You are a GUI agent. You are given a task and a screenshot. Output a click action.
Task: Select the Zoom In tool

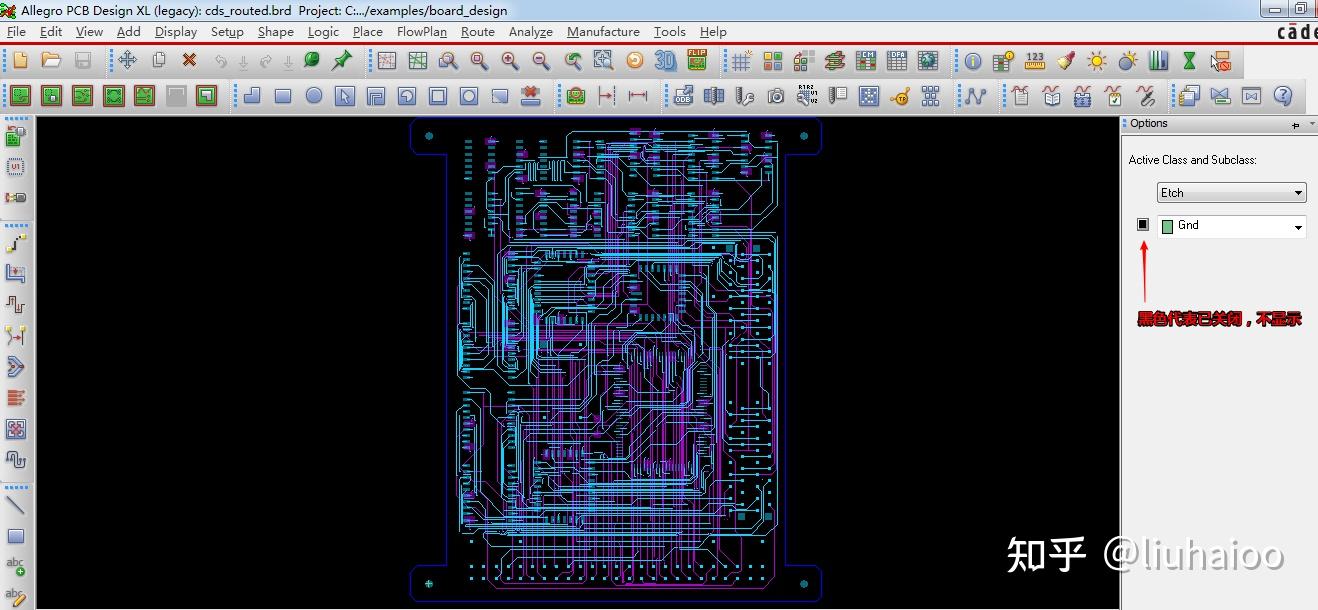click(510, 60)
